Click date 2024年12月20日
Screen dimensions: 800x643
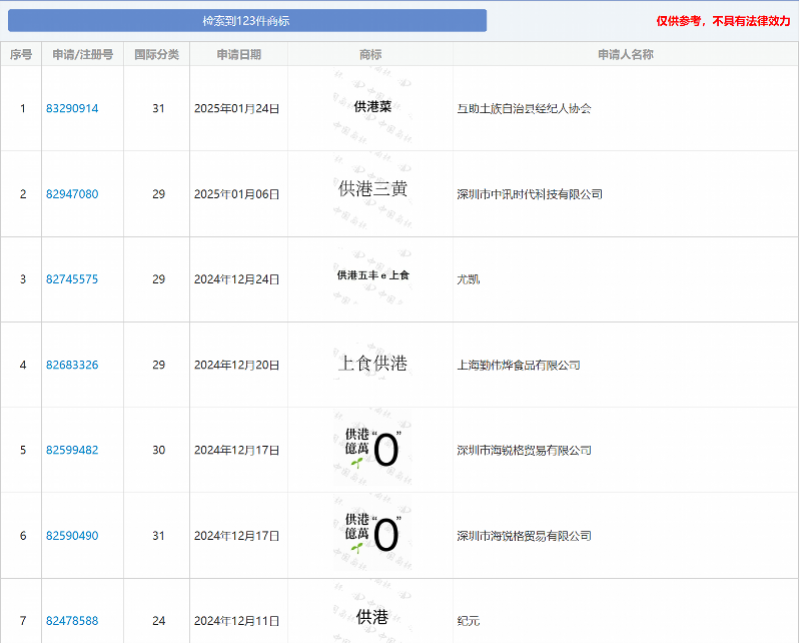237,365
